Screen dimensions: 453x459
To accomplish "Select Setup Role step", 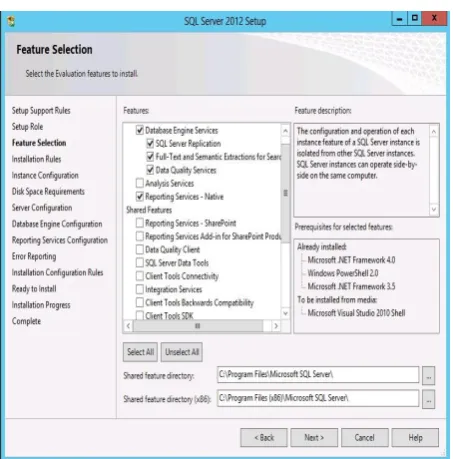I will click(x=27, y=127).
